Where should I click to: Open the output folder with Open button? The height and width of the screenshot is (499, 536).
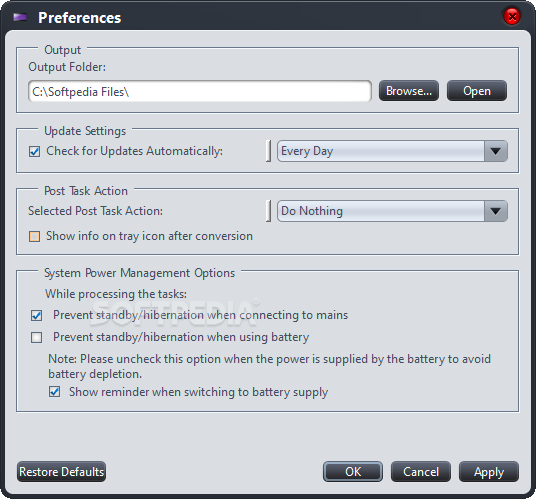(x=477, y=91)
